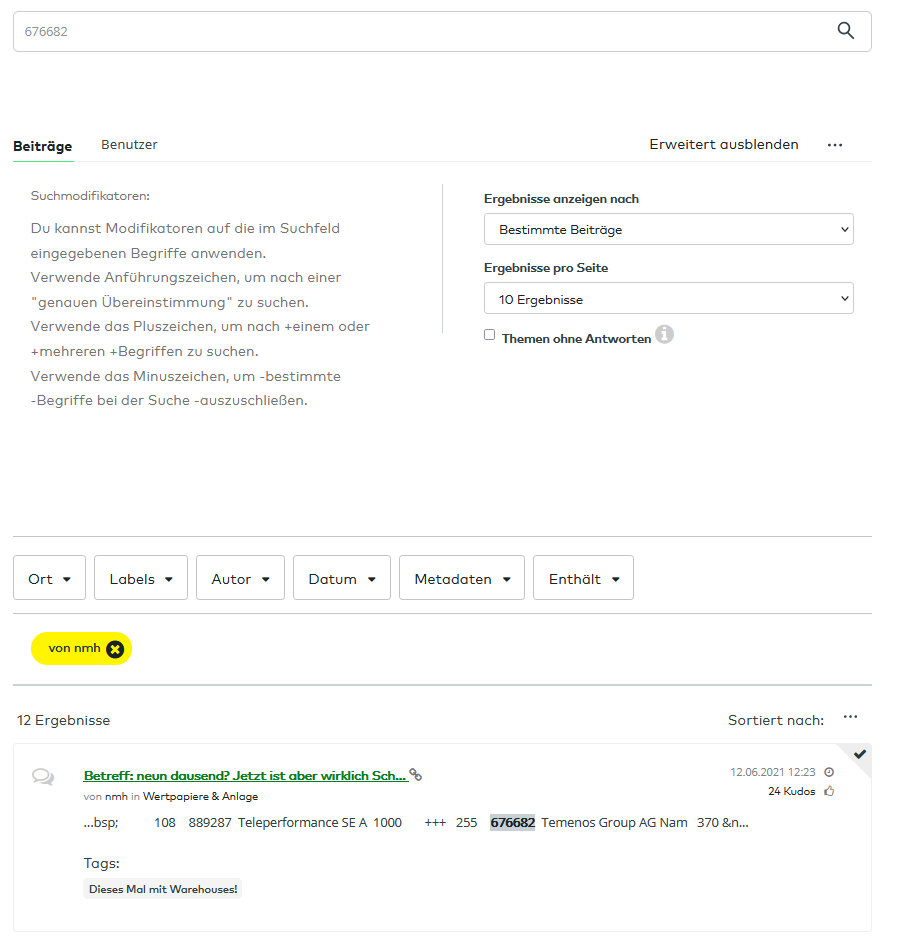
Task: Switch to the Benutzer tab
Action: point(129,144)
